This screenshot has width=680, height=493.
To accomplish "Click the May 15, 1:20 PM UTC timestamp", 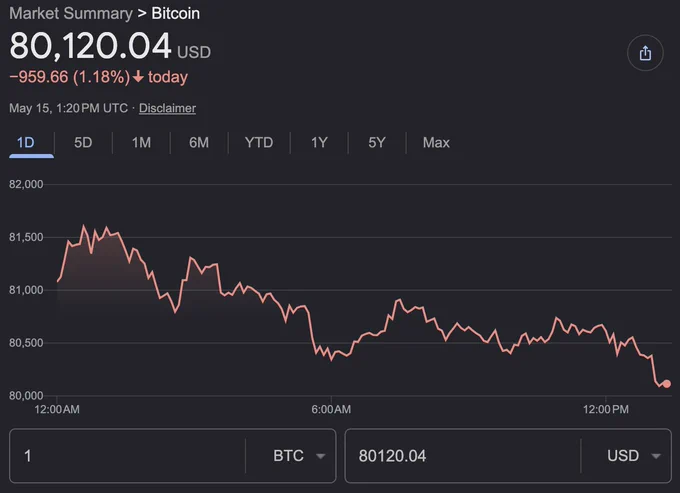I will (x=69, y=108).
